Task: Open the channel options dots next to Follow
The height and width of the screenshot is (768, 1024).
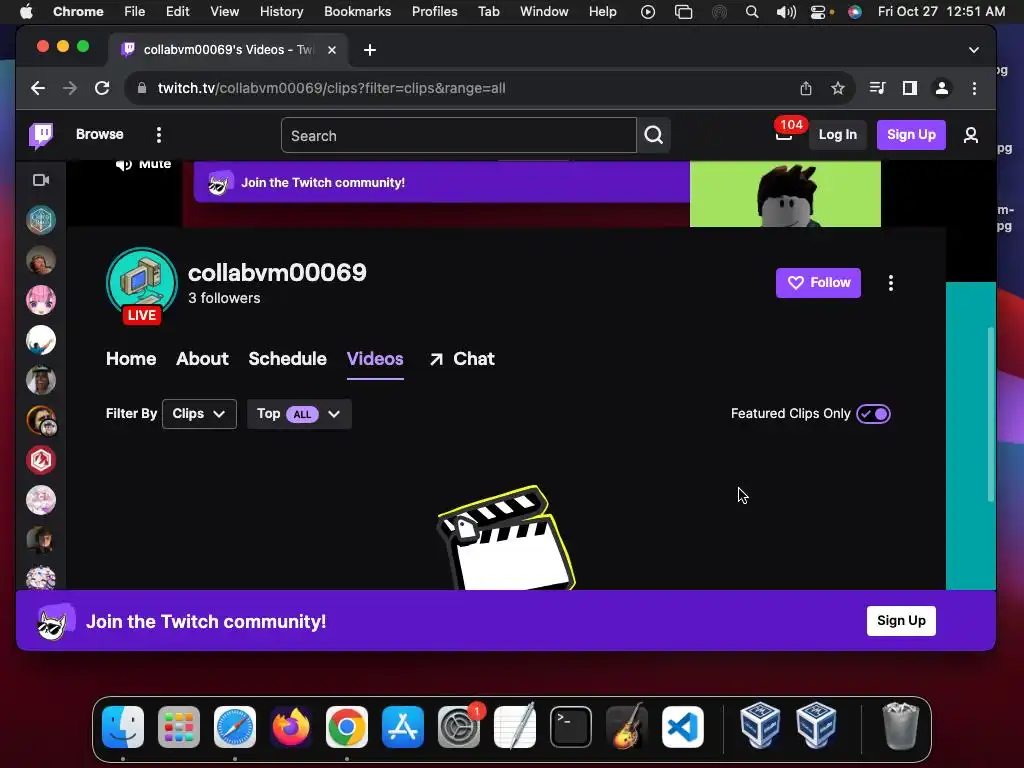Action: (891, 283)
